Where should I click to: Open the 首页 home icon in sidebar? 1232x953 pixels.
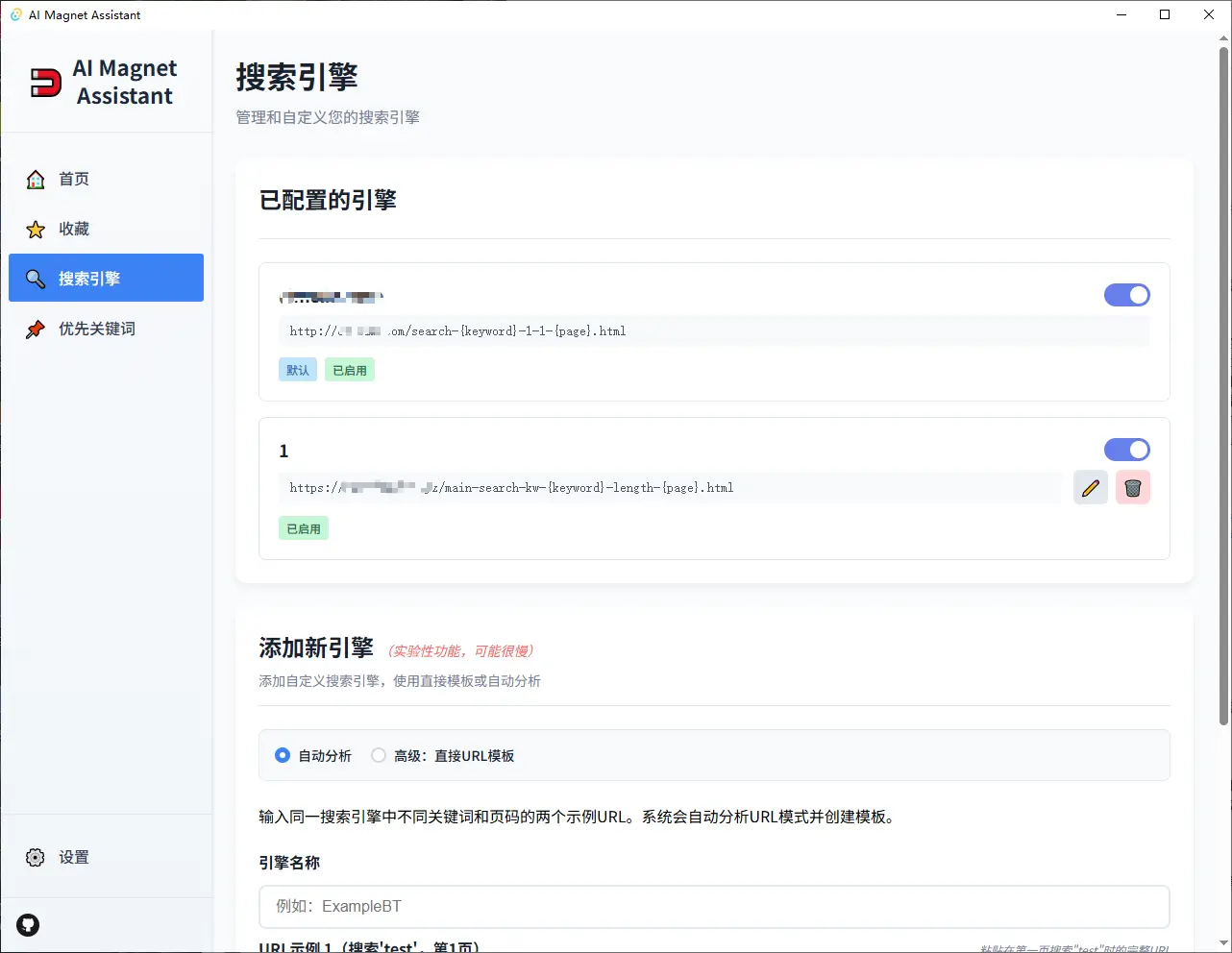pyautogui.click(x=35, y=179)
